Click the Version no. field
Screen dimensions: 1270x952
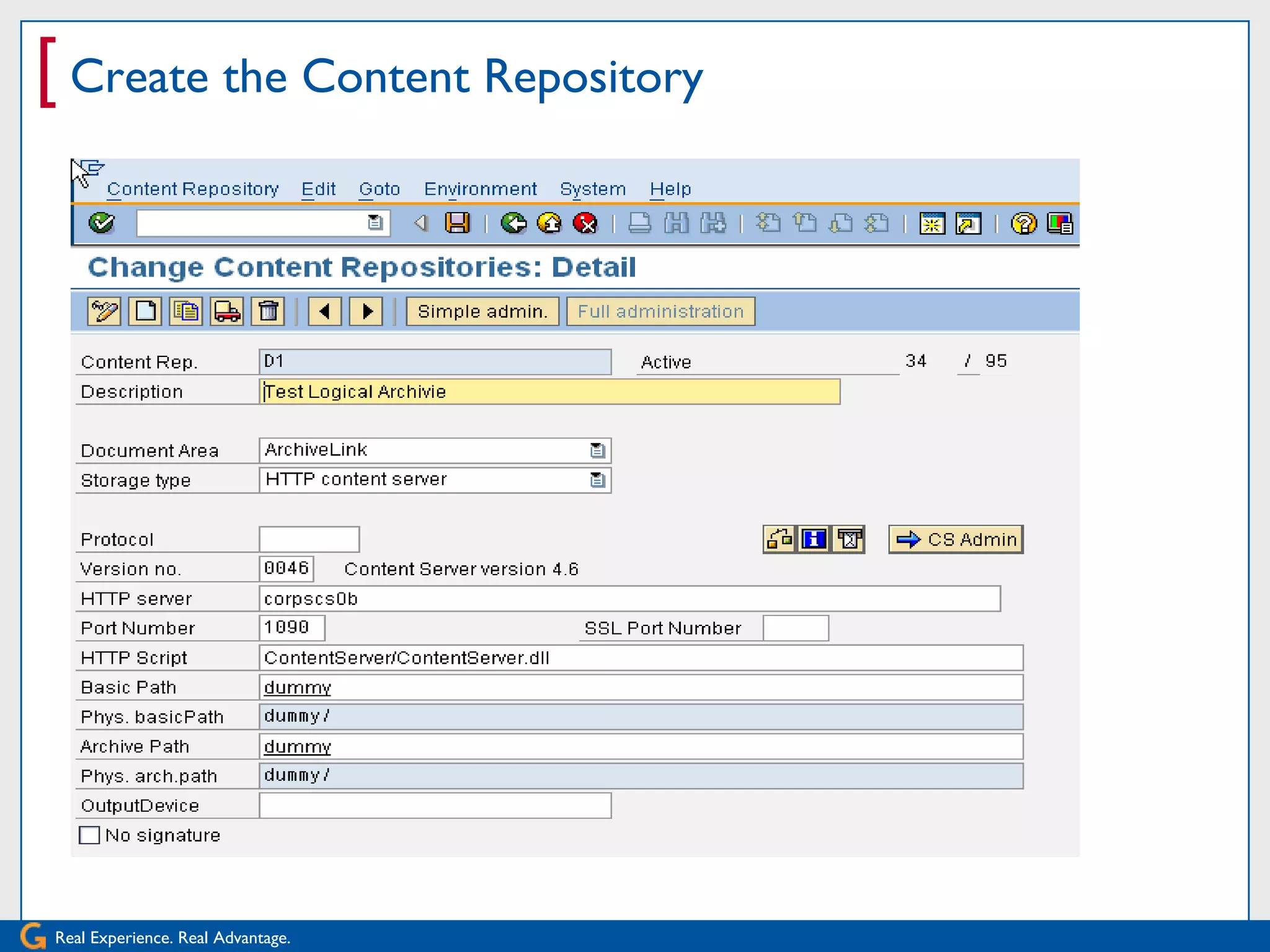[x=286, y=568]
